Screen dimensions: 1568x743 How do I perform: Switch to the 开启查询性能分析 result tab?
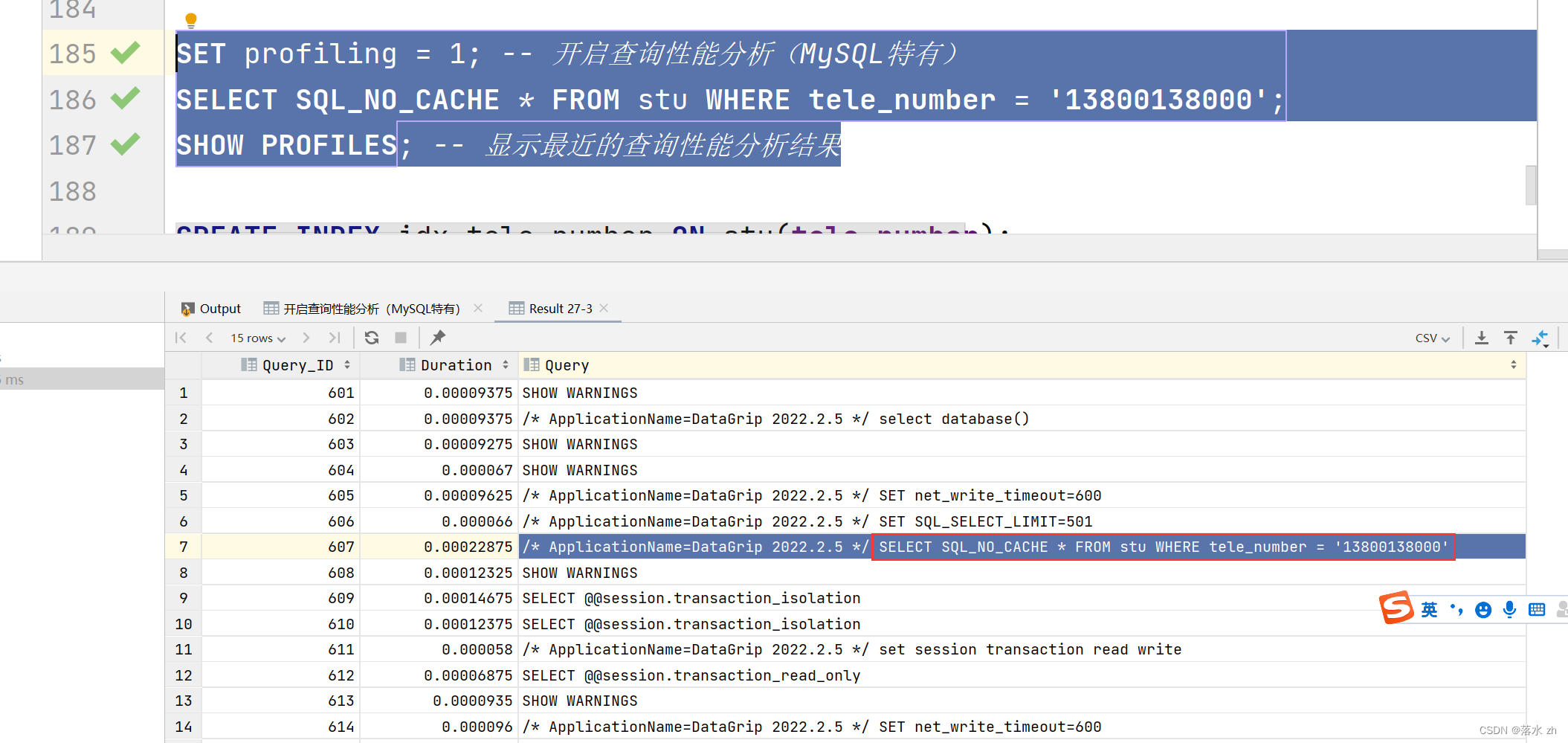pyautogui.click(x=363, y=309)
